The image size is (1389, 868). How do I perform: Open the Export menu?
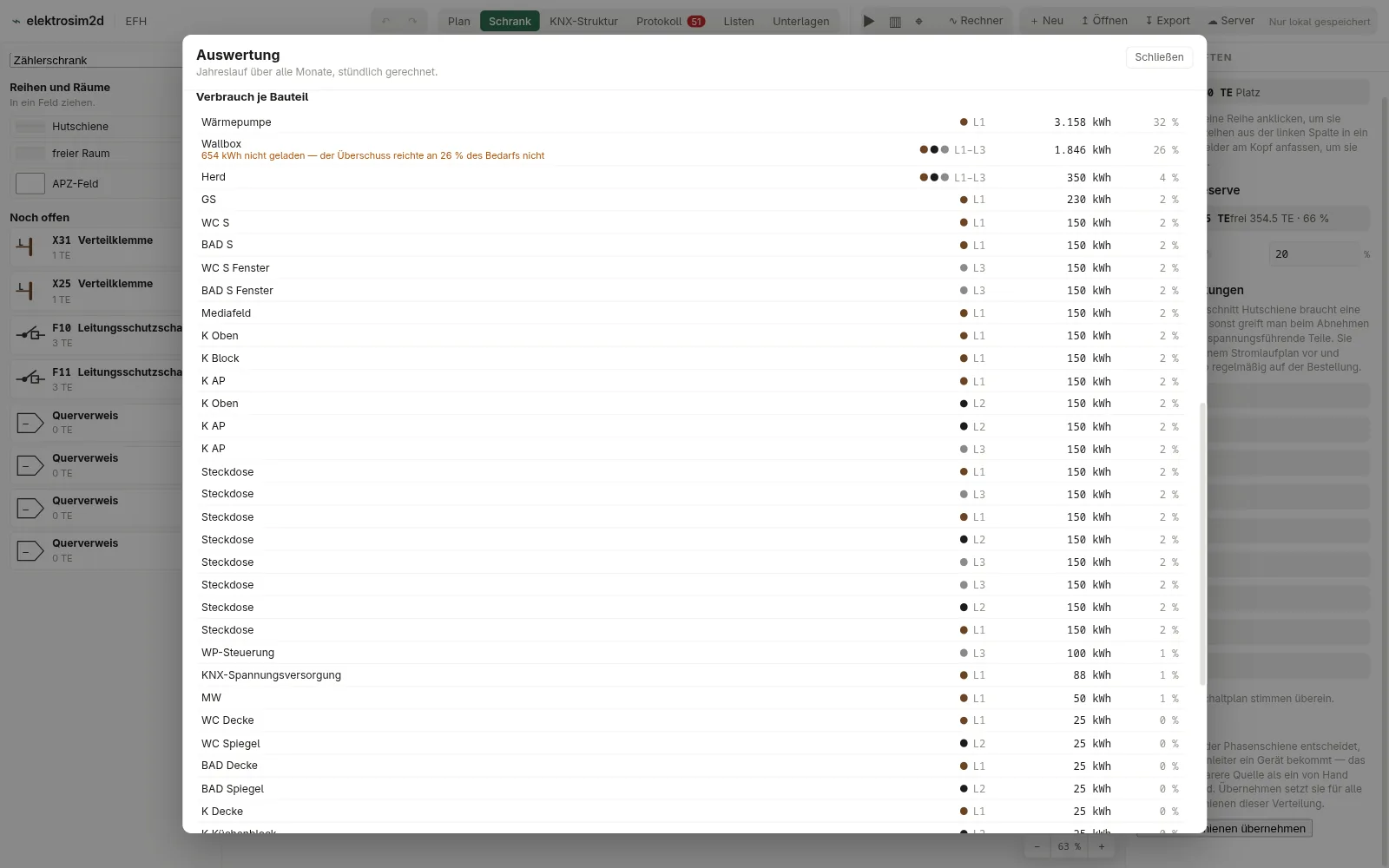pyautogui.click(x=1168, y=21)
